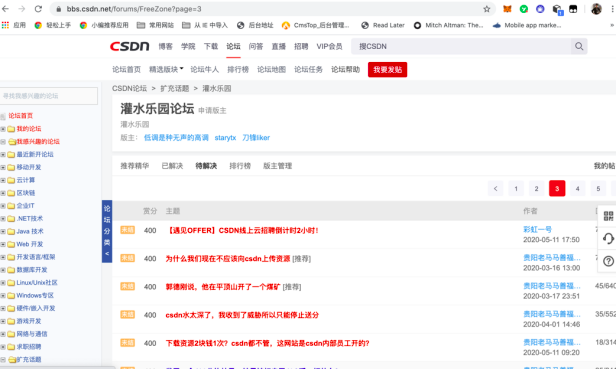Viewport: 616px width, 370px height.
Task: Open post 郭德刚说，他在平顶山开了一个煤矿
Action: (x=223, y=287)
